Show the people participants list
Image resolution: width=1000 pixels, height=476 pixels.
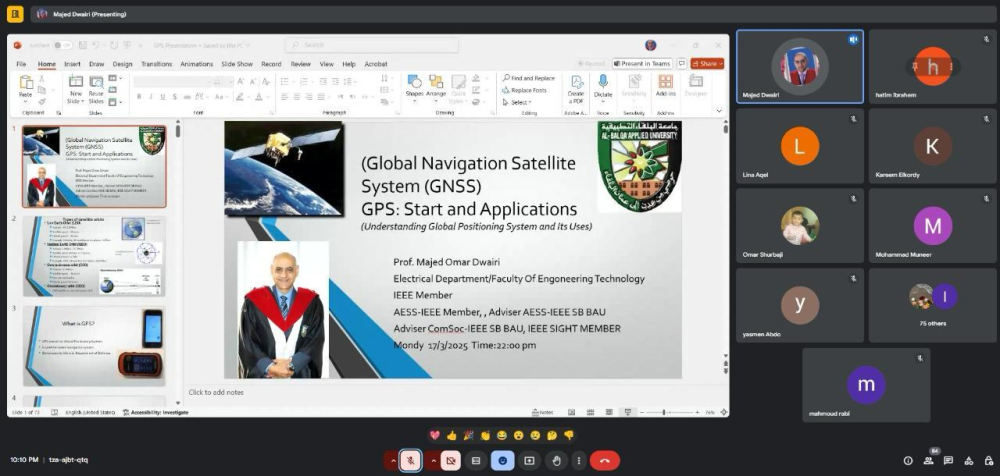click(928, 461)
